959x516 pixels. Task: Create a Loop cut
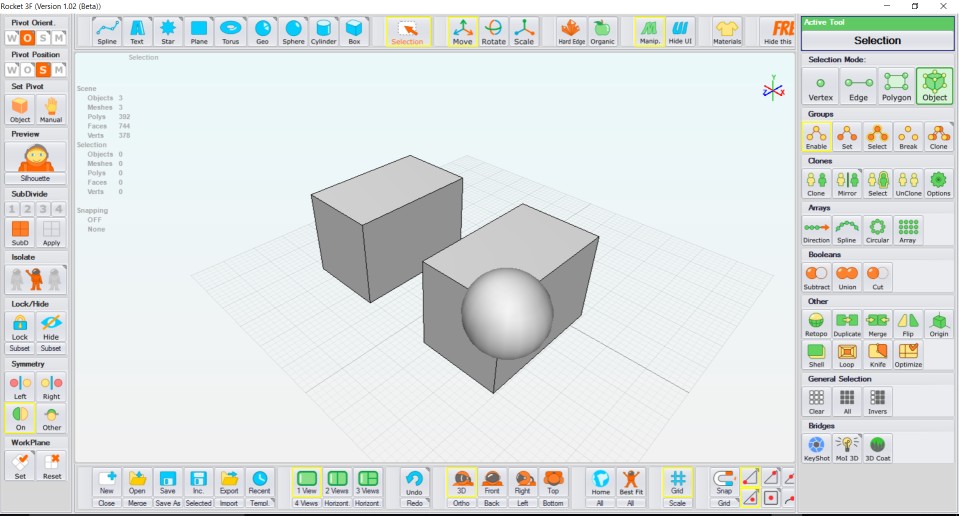[847, 355]
